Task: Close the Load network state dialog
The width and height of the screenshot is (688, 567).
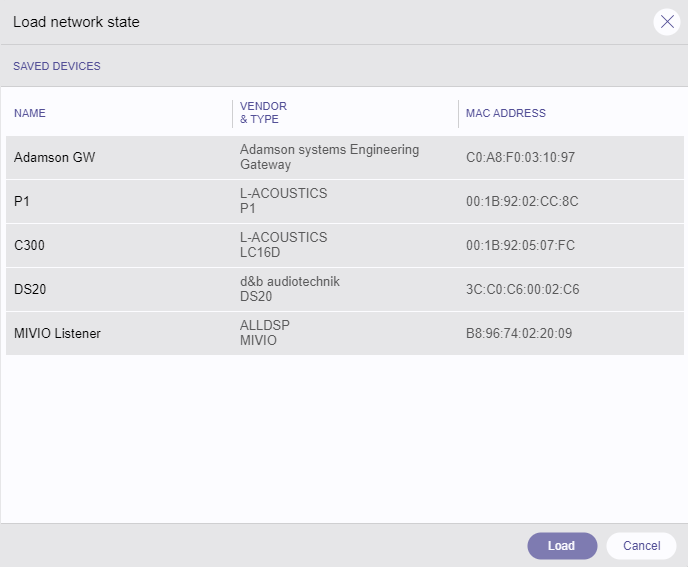Action: click(667, 22)
